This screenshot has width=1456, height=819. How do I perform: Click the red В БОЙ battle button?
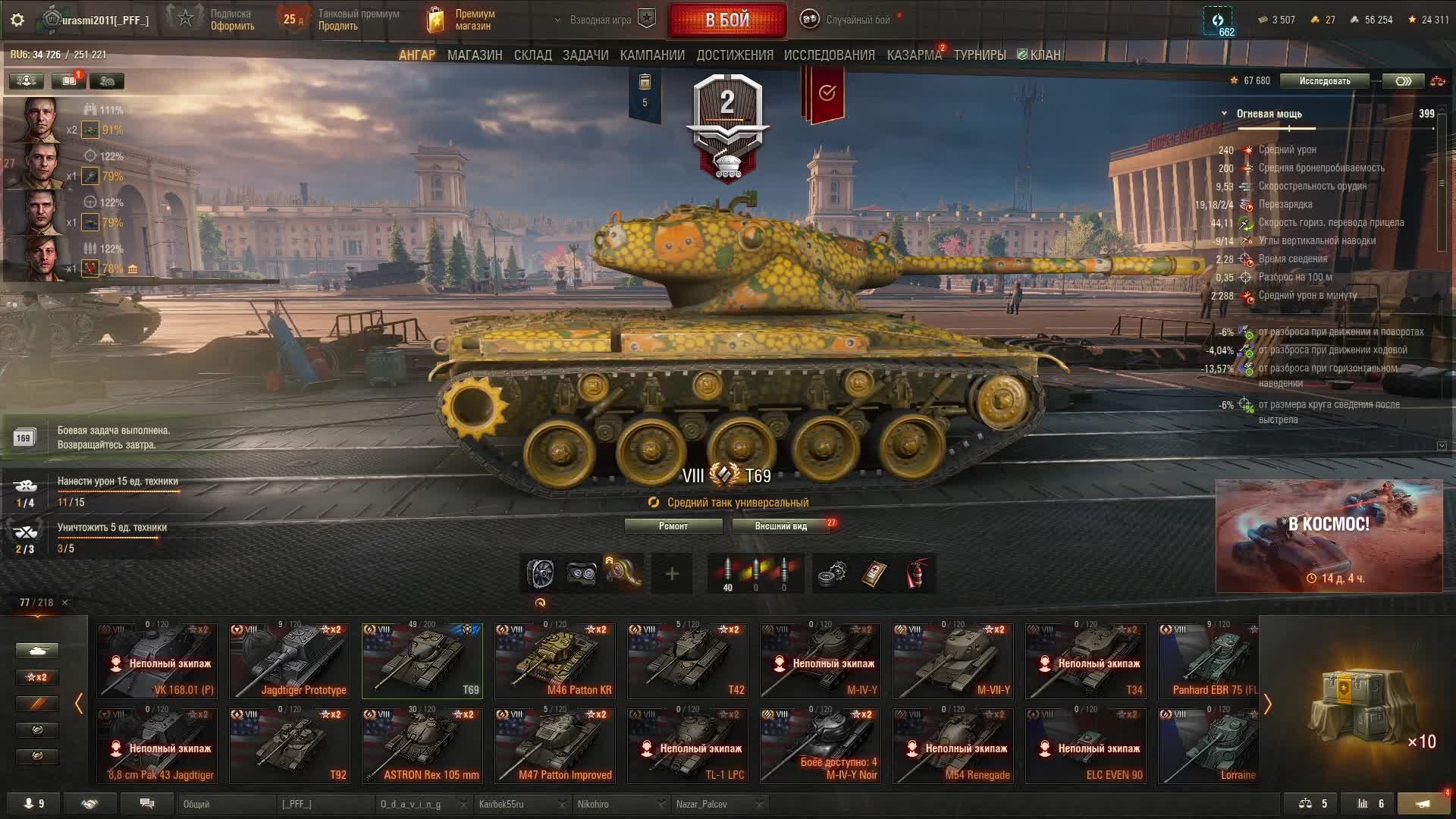(x=727, y=20)
